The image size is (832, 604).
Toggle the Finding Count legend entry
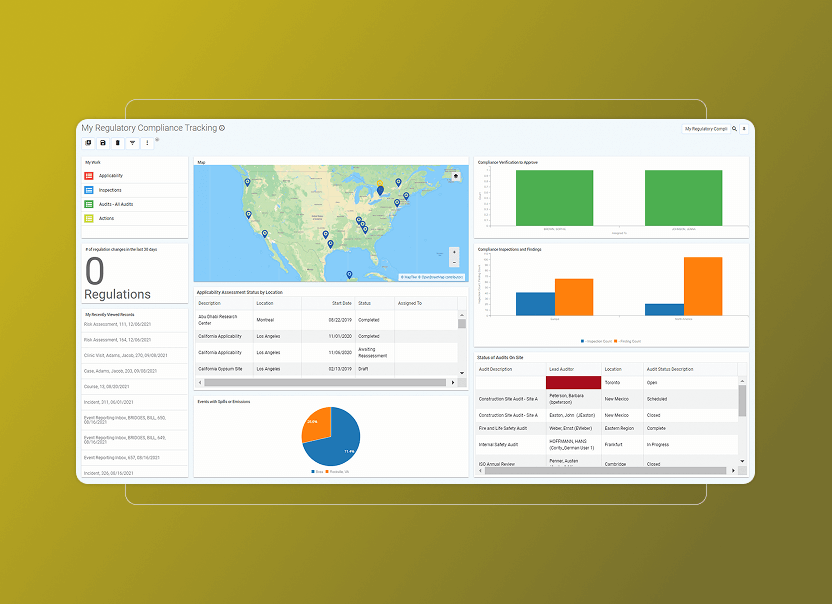tap(628, 340)
